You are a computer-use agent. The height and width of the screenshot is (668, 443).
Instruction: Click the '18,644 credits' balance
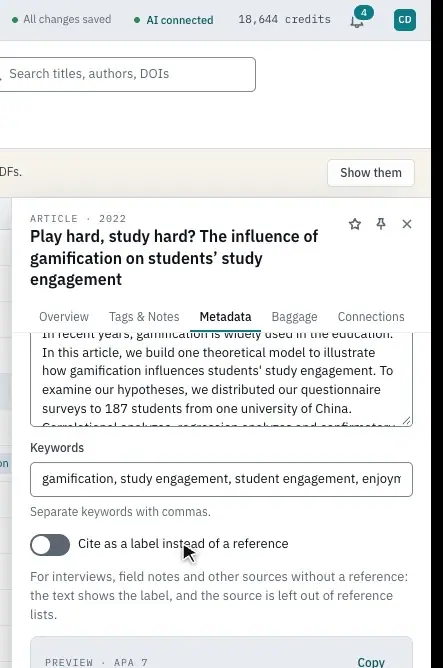(x=285, y=20)
